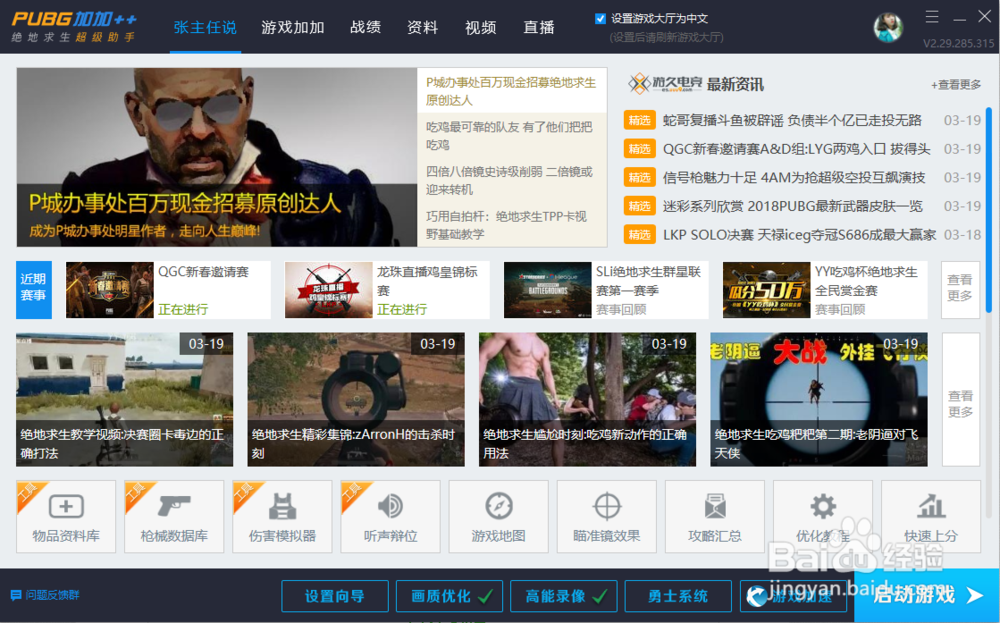Click the 游久电竞 logo

(665, 84)
